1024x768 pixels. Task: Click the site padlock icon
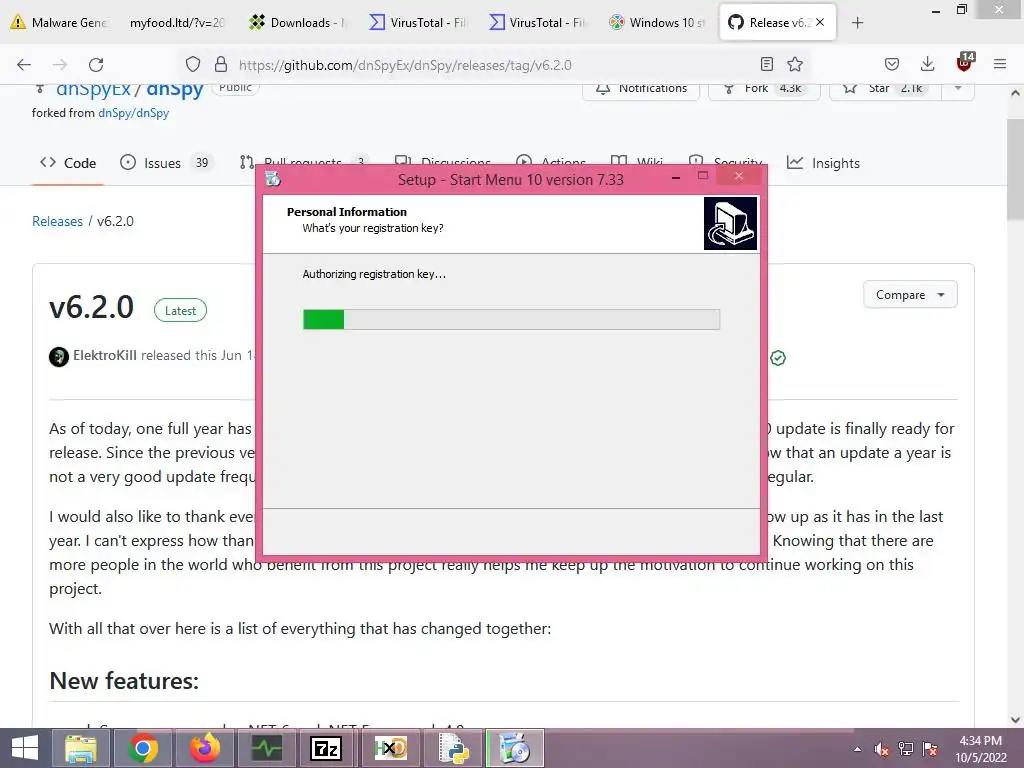coord(221,65)
